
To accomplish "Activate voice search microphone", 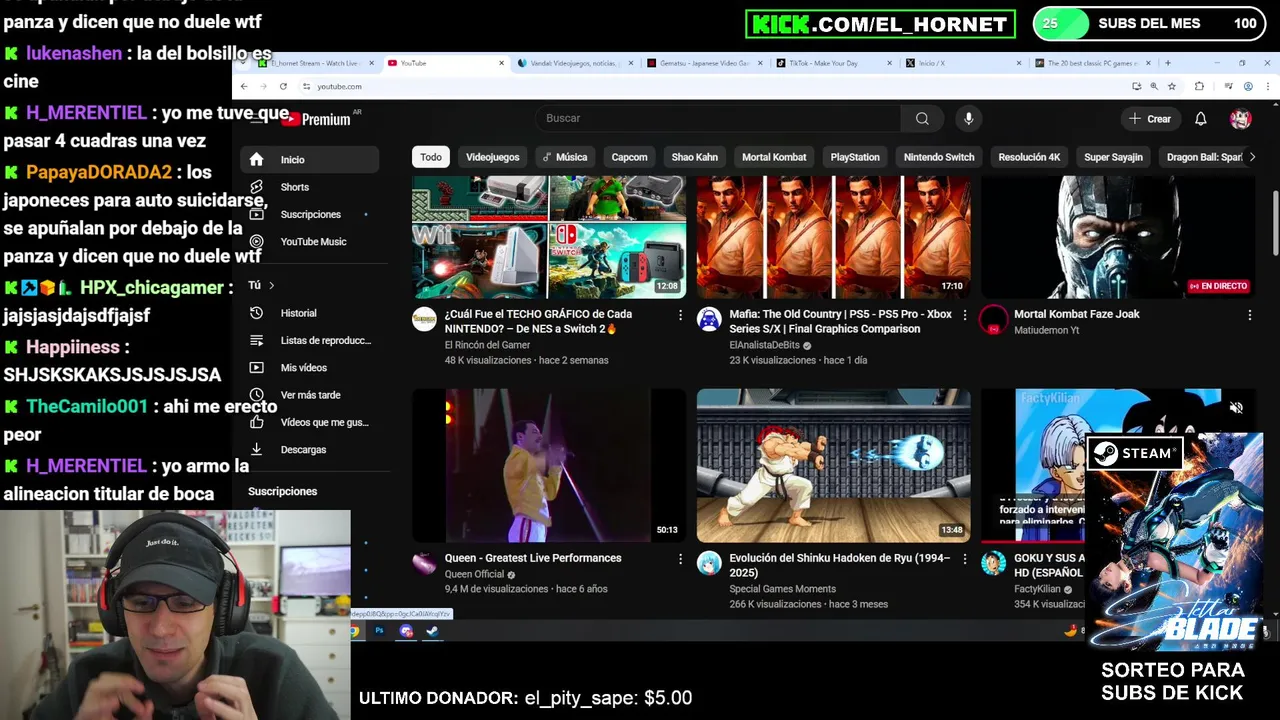I will tap(968, 118).
